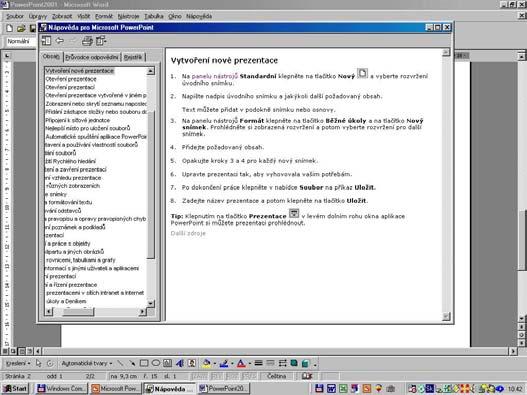Open the Line Color dropdown arrow
Screen dimensions: 527x395
click(x=232, y=363)
